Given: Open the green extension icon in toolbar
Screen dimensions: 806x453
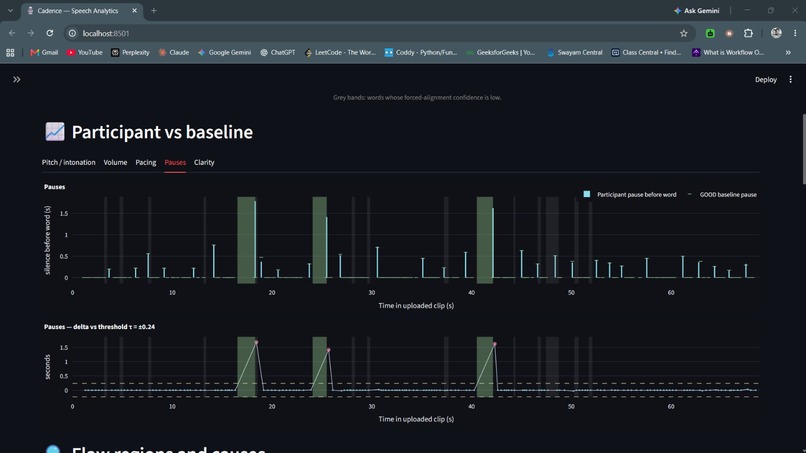Looking at the screenshot, I should tap(710, 33).
